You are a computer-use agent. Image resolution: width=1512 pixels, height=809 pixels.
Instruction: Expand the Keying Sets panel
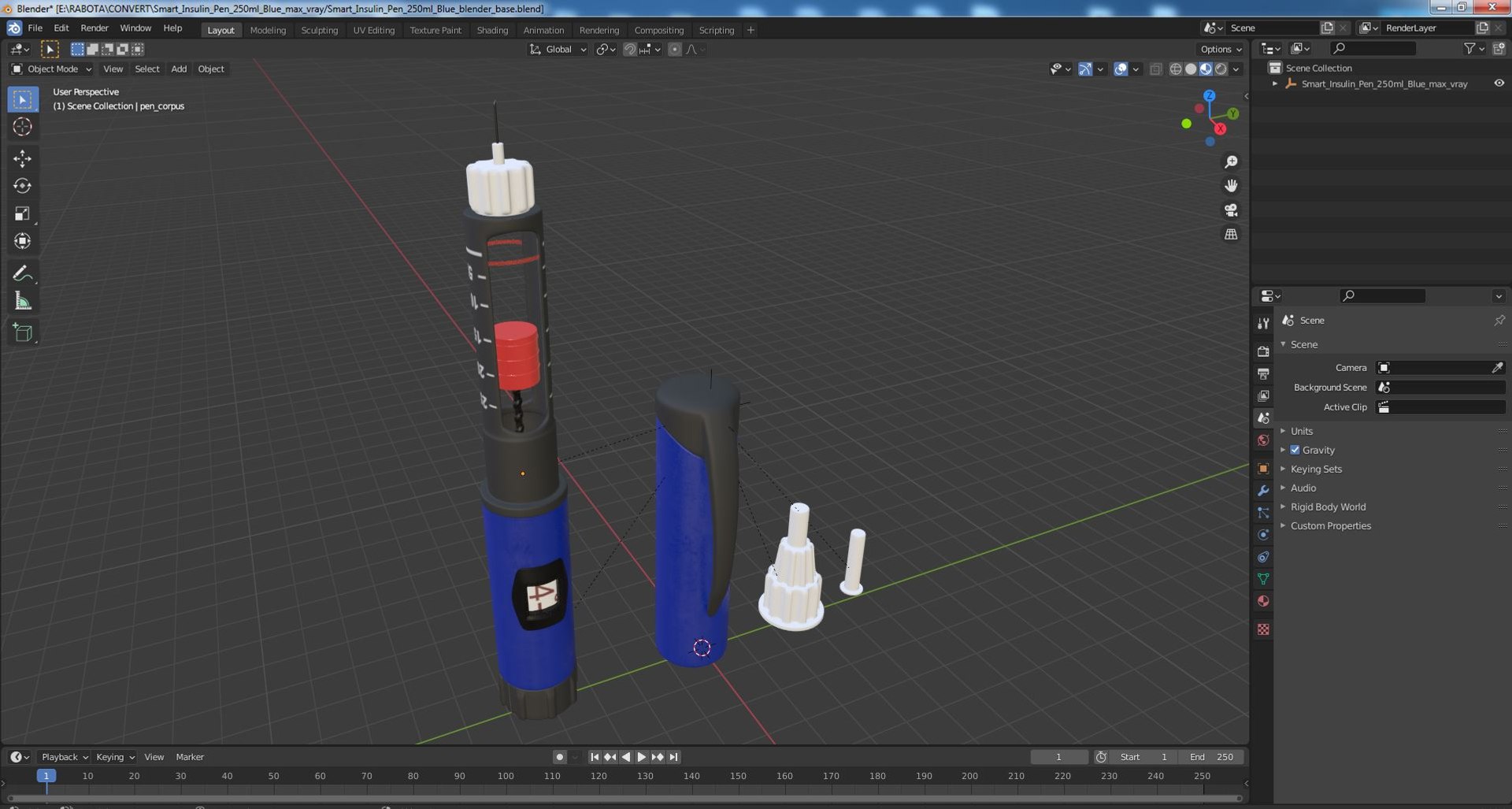(x=1315, y=469)
